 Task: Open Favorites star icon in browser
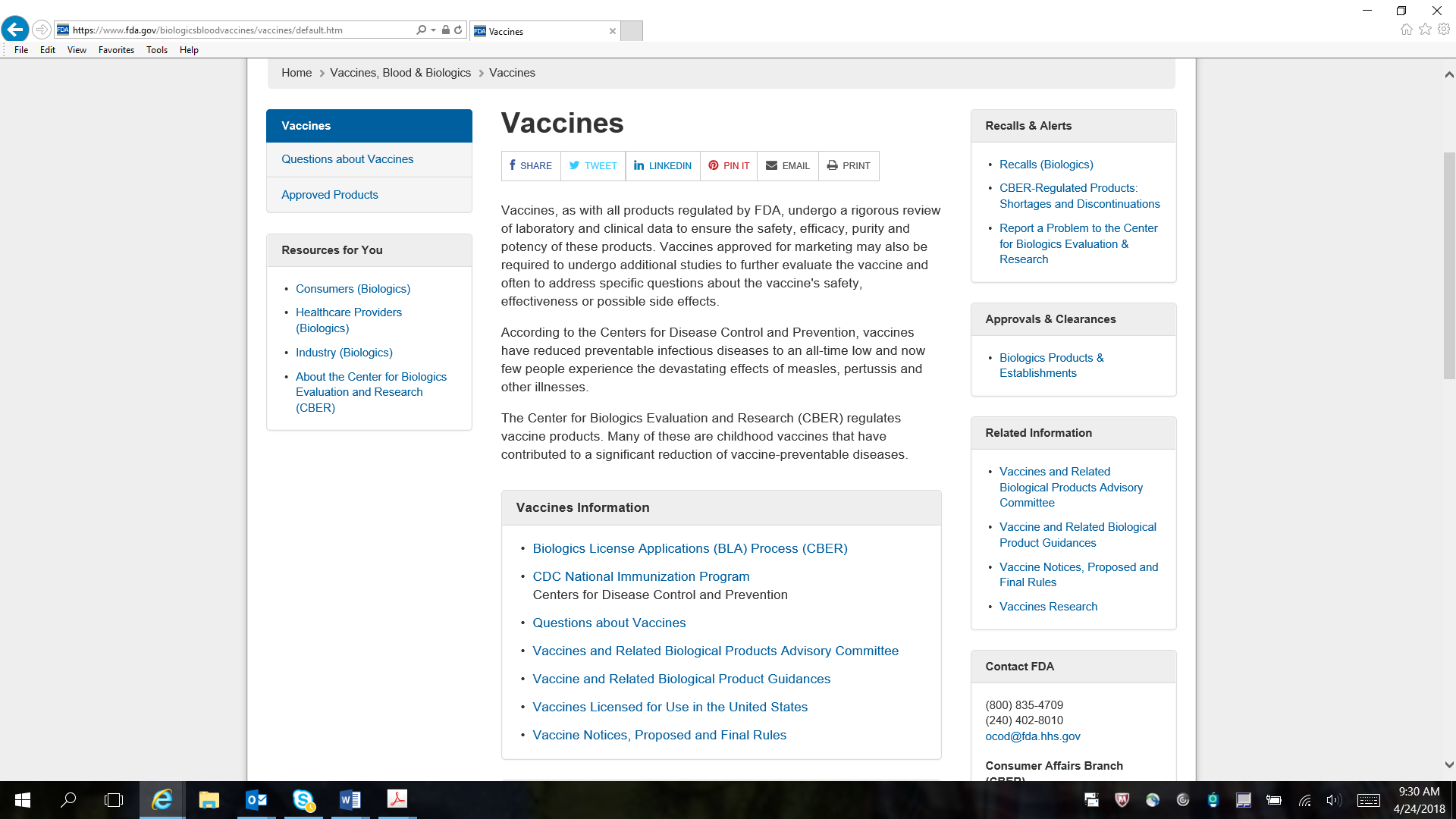click(1425, 30)
